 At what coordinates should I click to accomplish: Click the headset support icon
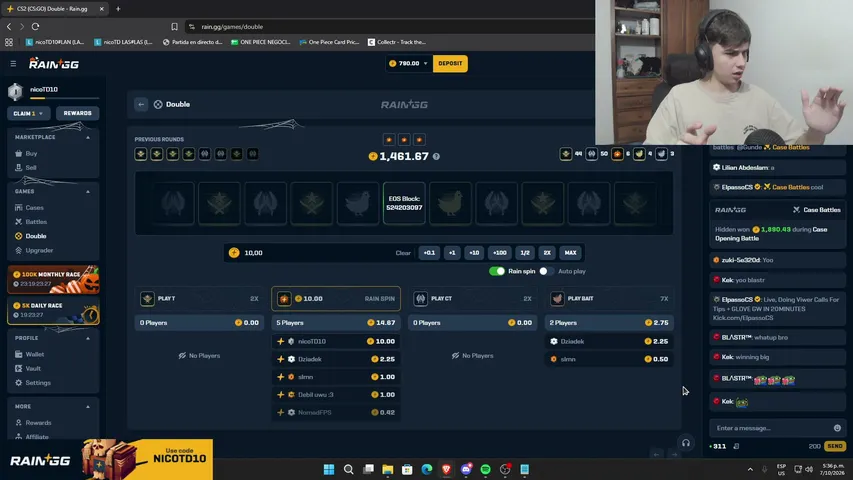pos(686,443)
